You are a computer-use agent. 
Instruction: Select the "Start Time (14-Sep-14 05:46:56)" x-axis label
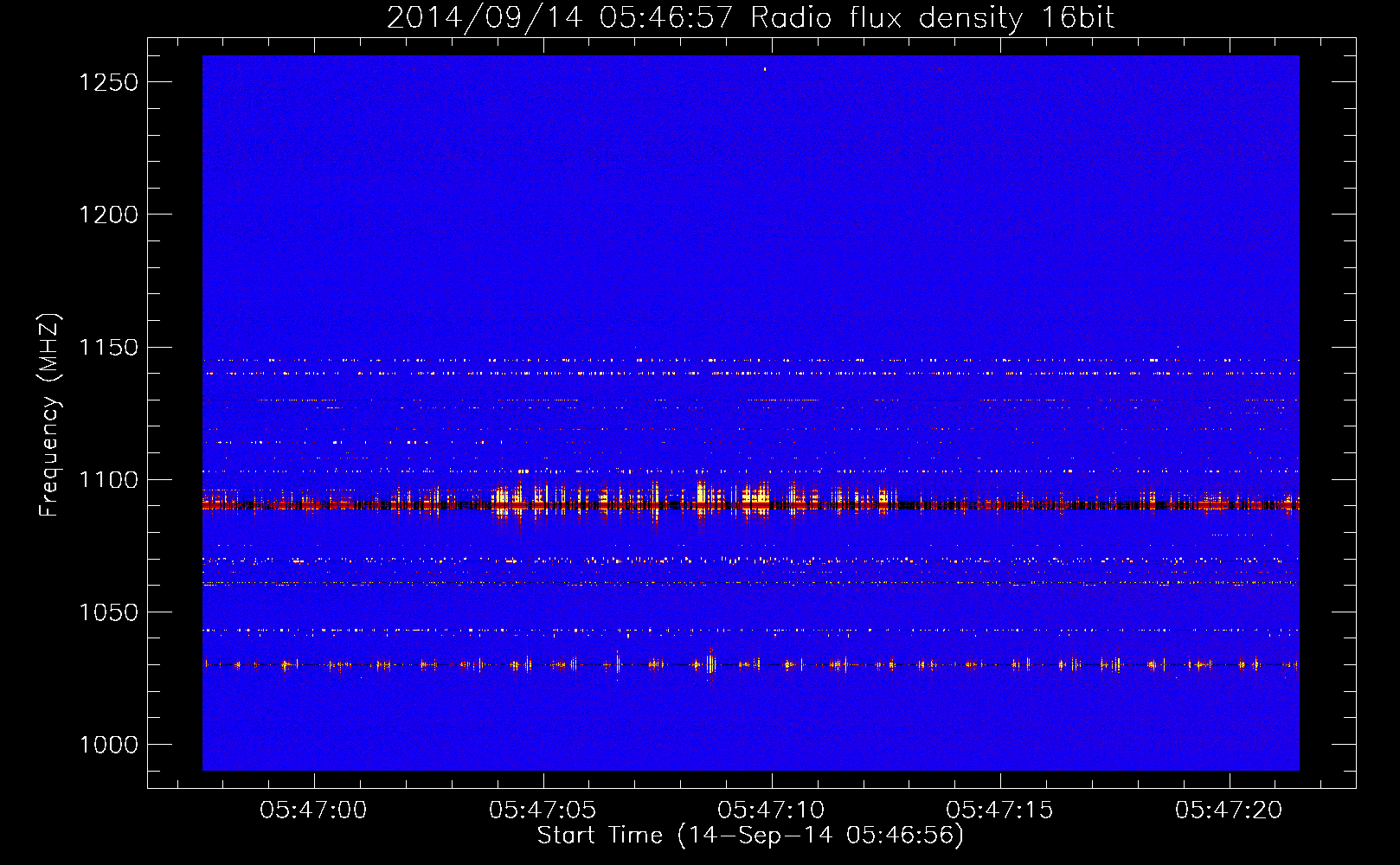(750, 836)
